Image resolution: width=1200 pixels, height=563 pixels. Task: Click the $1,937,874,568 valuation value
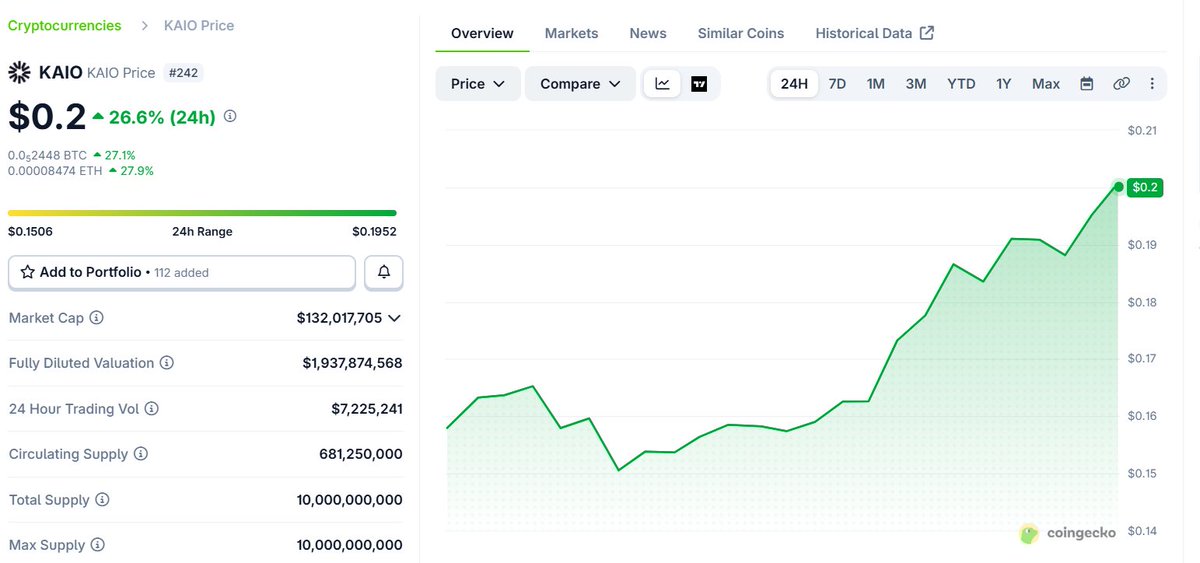point(352,363)
